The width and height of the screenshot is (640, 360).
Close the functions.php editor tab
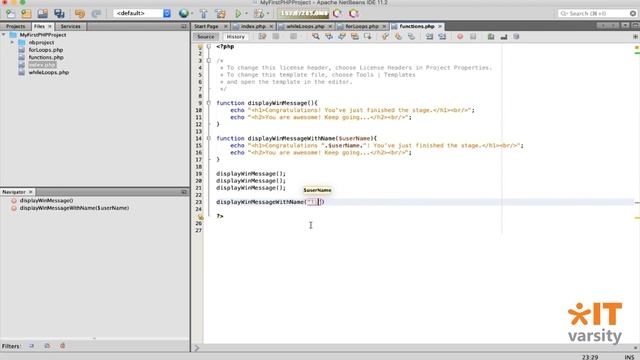coord(440,26)
